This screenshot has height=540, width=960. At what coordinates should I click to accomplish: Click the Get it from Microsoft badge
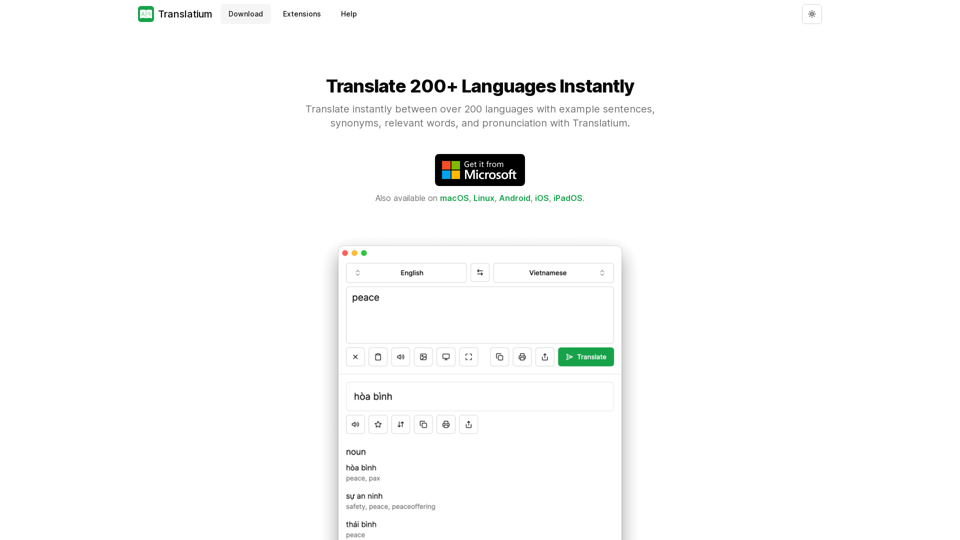coord(479,170)
